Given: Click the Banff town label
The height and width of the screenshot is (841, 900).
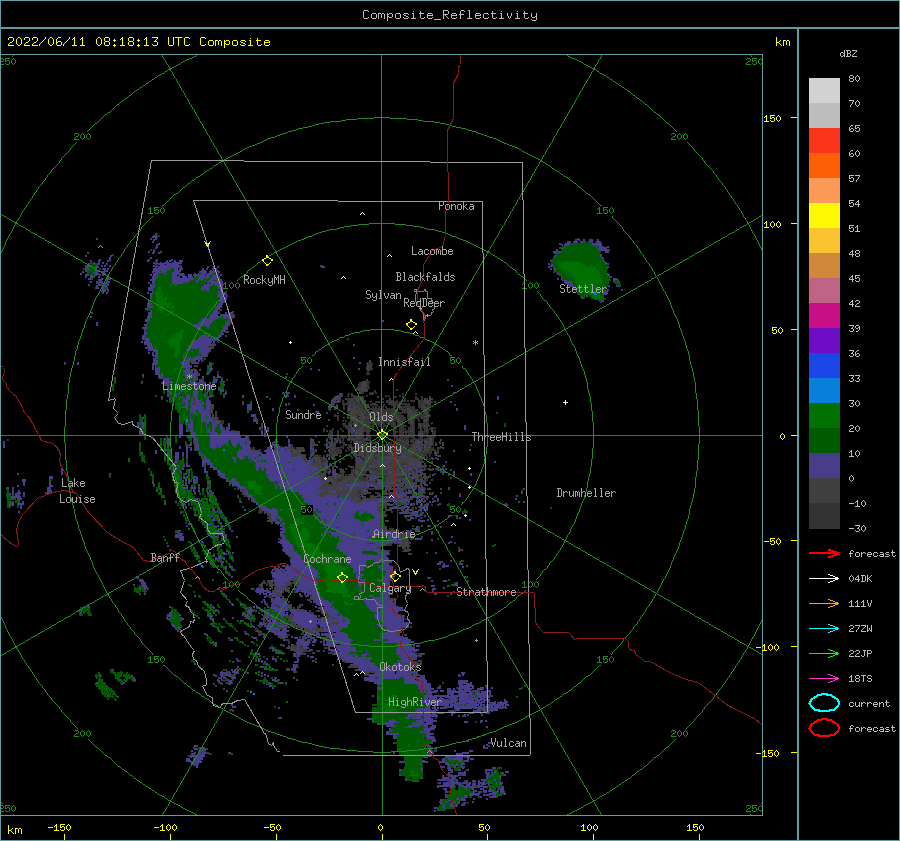Looking at the screenshot, I should 165,558.
